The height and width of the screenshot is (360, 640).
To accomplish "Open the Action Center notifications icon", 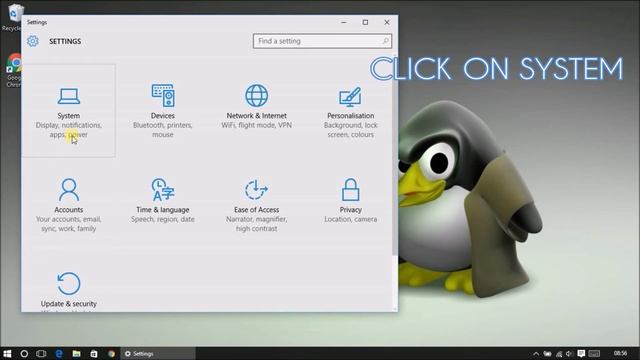I will [581, 353].
